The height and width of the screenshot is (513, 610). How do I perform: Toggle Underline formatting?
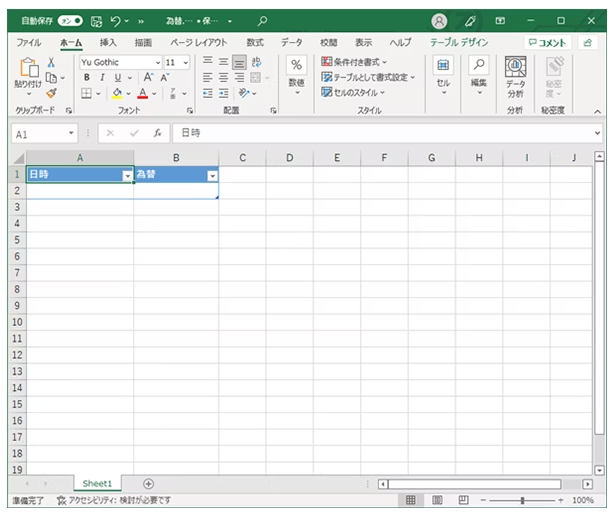pos(117,78)
